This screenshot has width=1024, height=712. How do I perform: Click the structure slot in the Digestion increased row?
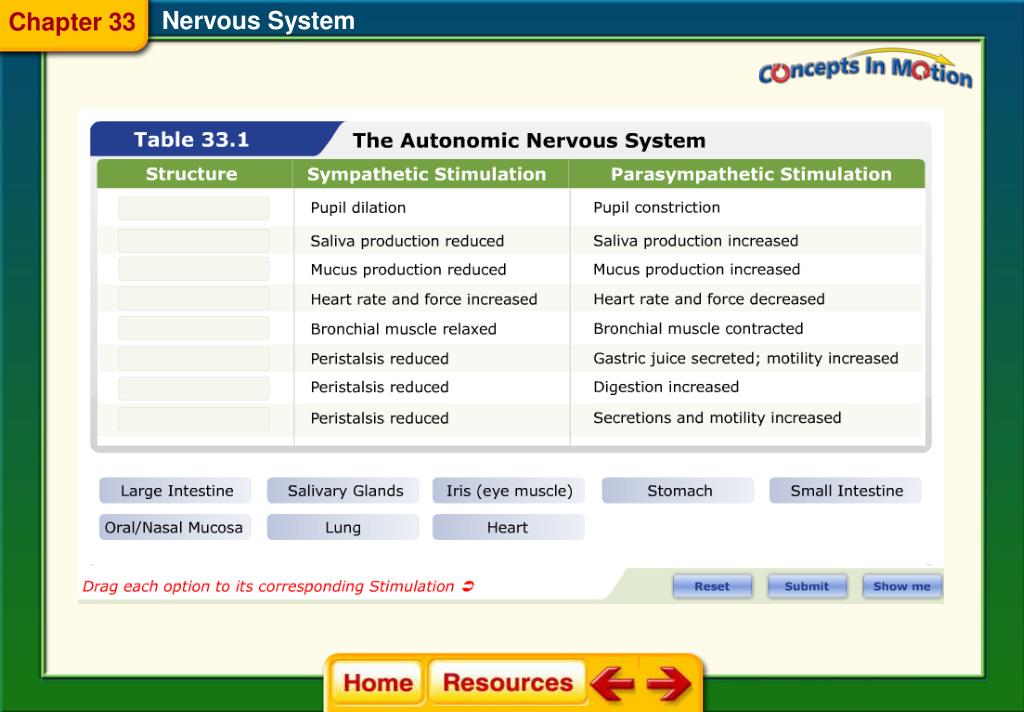[x=194, y=388]
